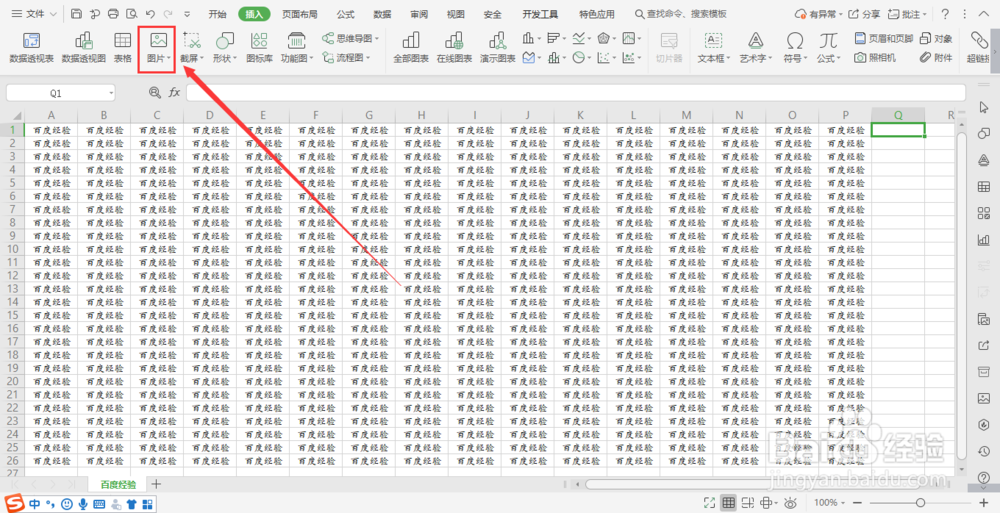Select column header H

point(421,115)
